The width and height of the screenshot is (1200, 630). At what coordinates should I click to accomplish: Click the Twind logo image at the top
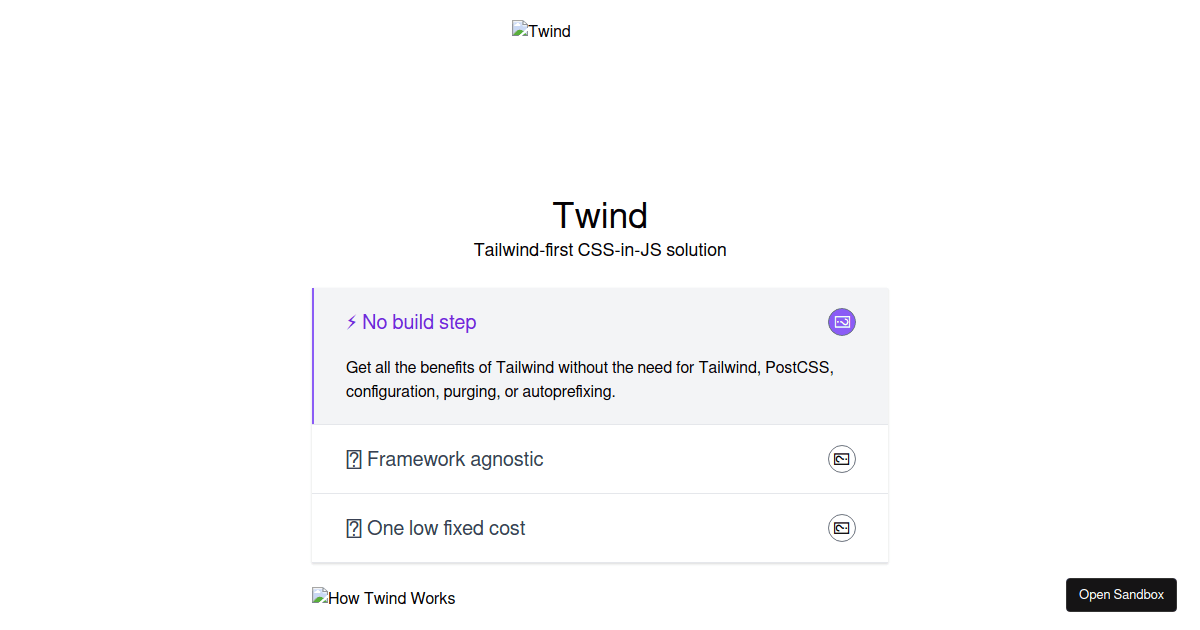coord(541,31)
